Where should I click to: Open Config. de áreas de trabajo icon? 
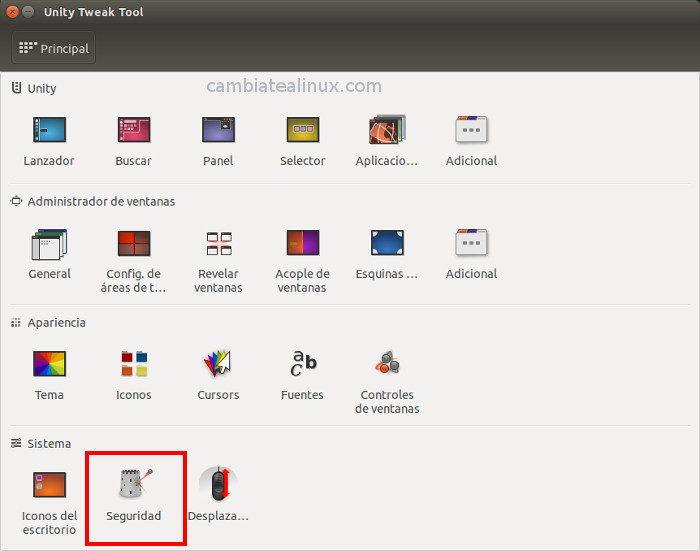point(133,244)
